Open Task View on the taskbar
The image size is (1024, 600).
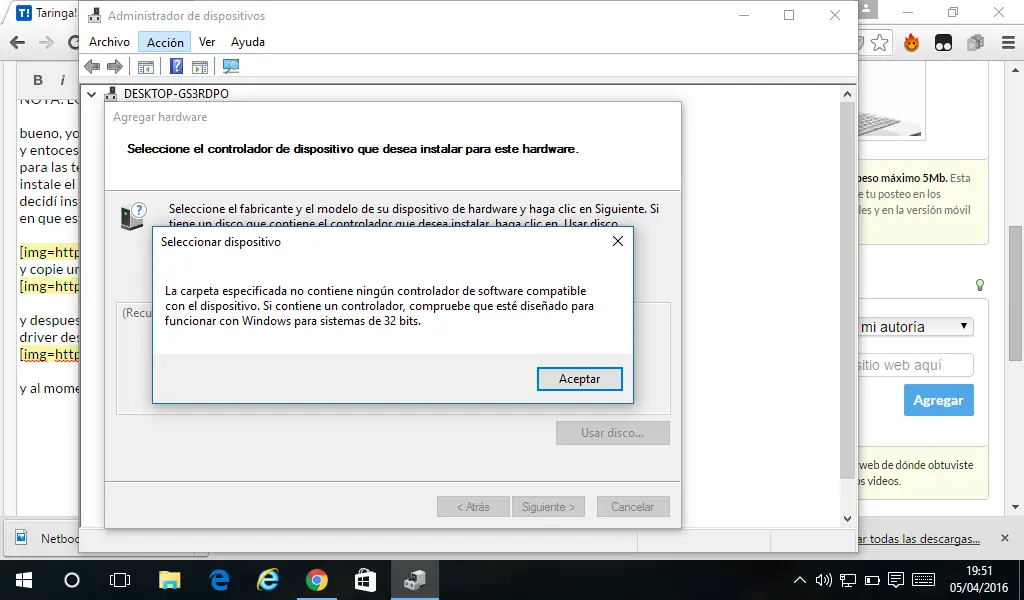(120, 580)
